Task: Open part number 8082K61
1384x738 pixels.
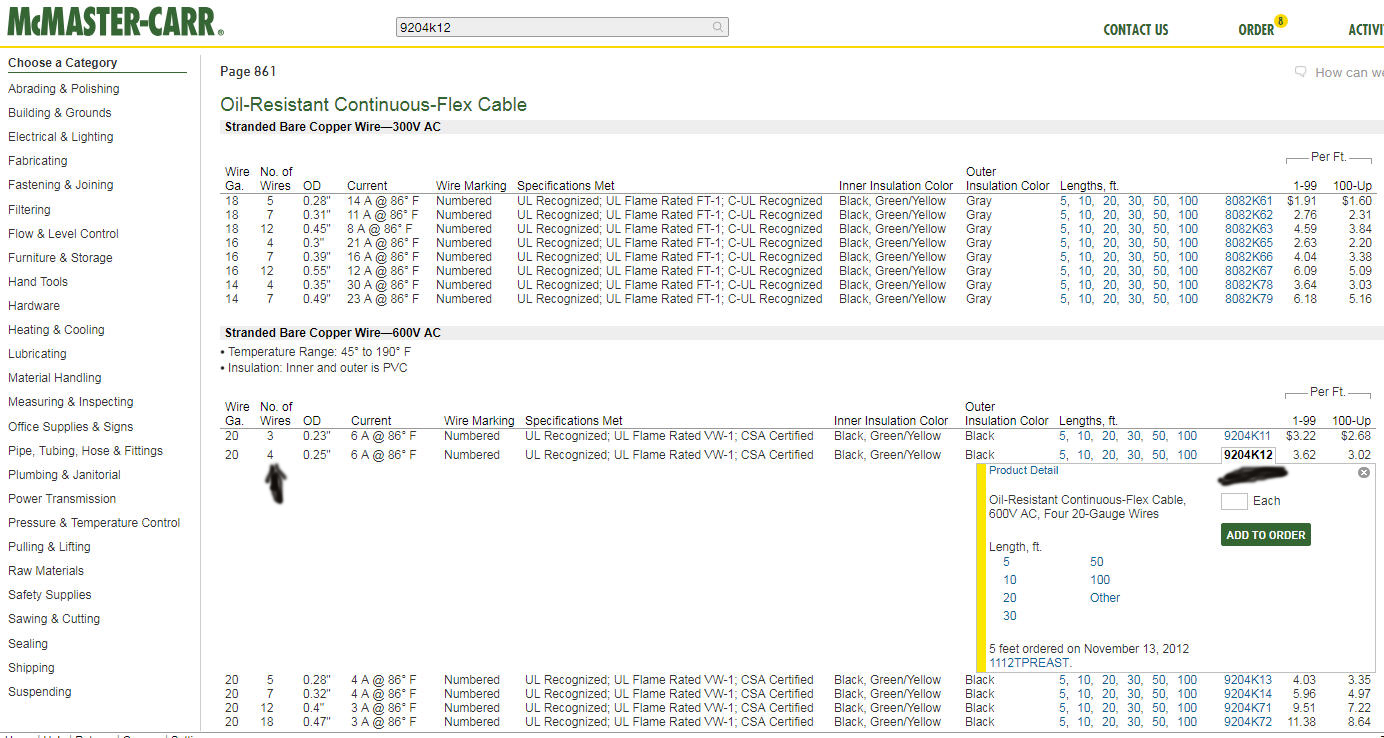Action: click(1248, 201)
